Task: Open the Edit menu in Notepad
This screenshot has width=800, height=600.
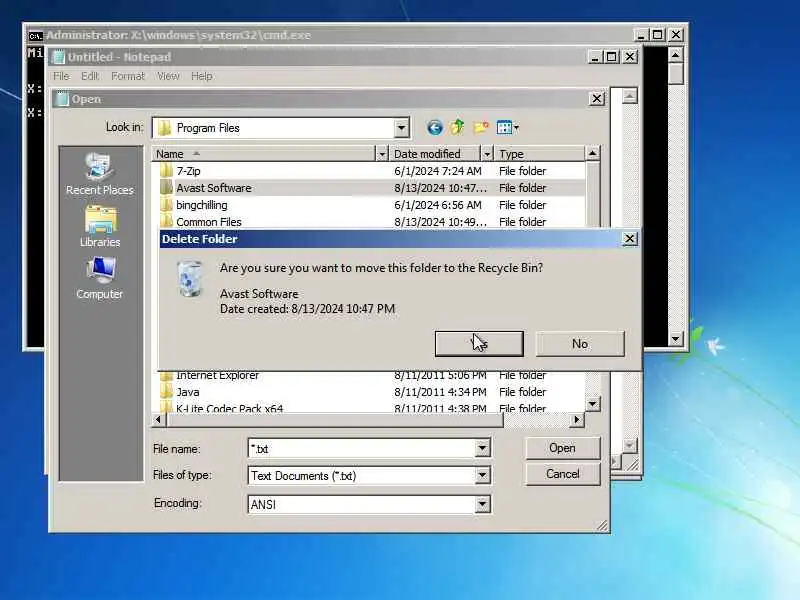Action: (x=90, y=76)
